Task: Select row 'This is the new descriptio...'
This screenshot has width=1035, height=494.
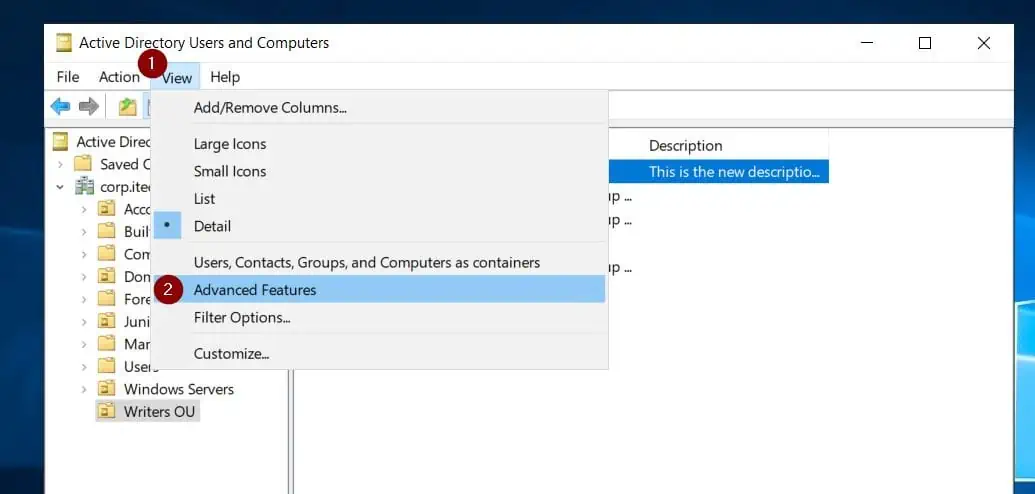Action: (718, 172)
